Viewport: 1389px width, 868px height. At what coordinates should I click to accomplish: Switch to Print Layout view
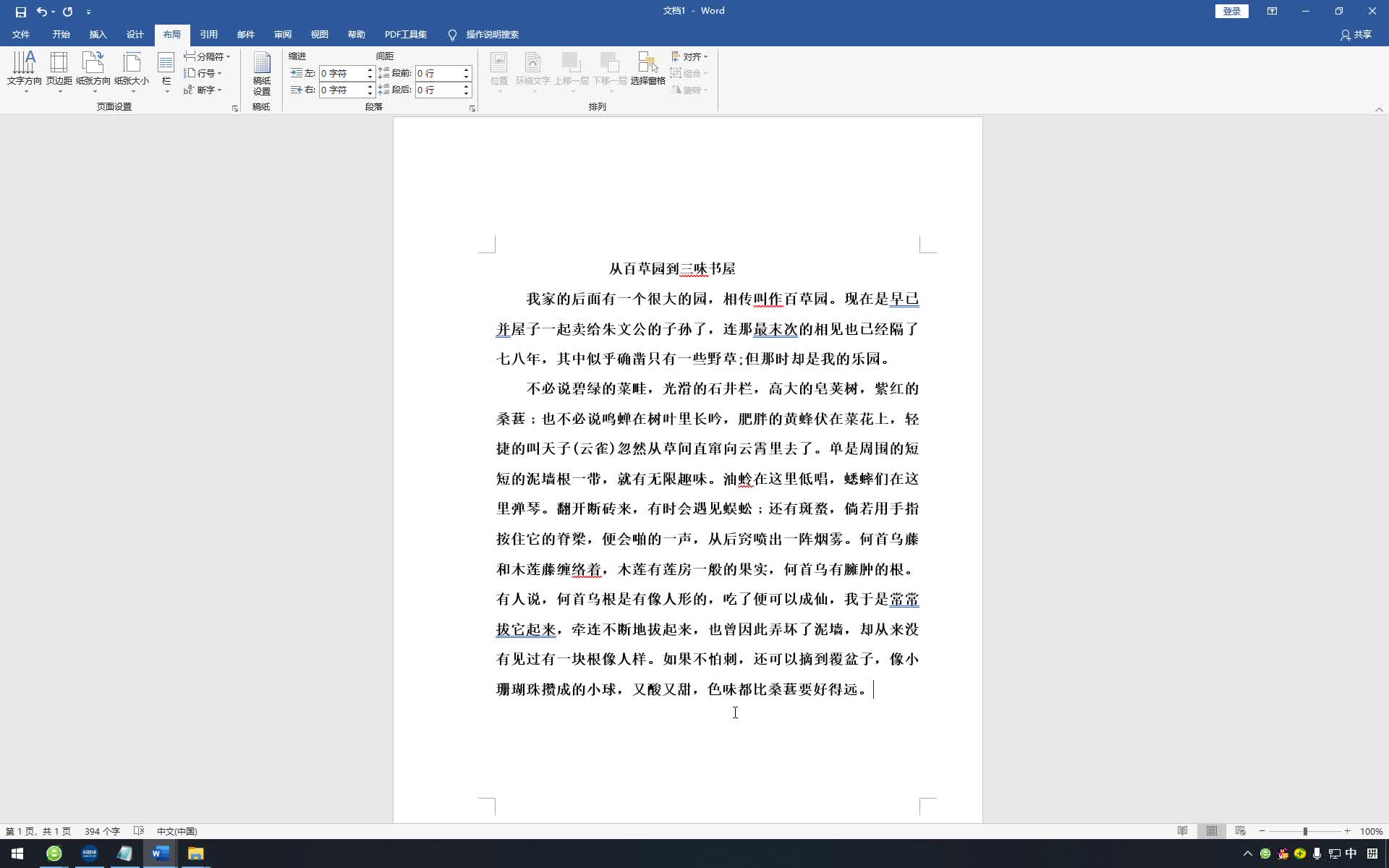[1211, 831]
